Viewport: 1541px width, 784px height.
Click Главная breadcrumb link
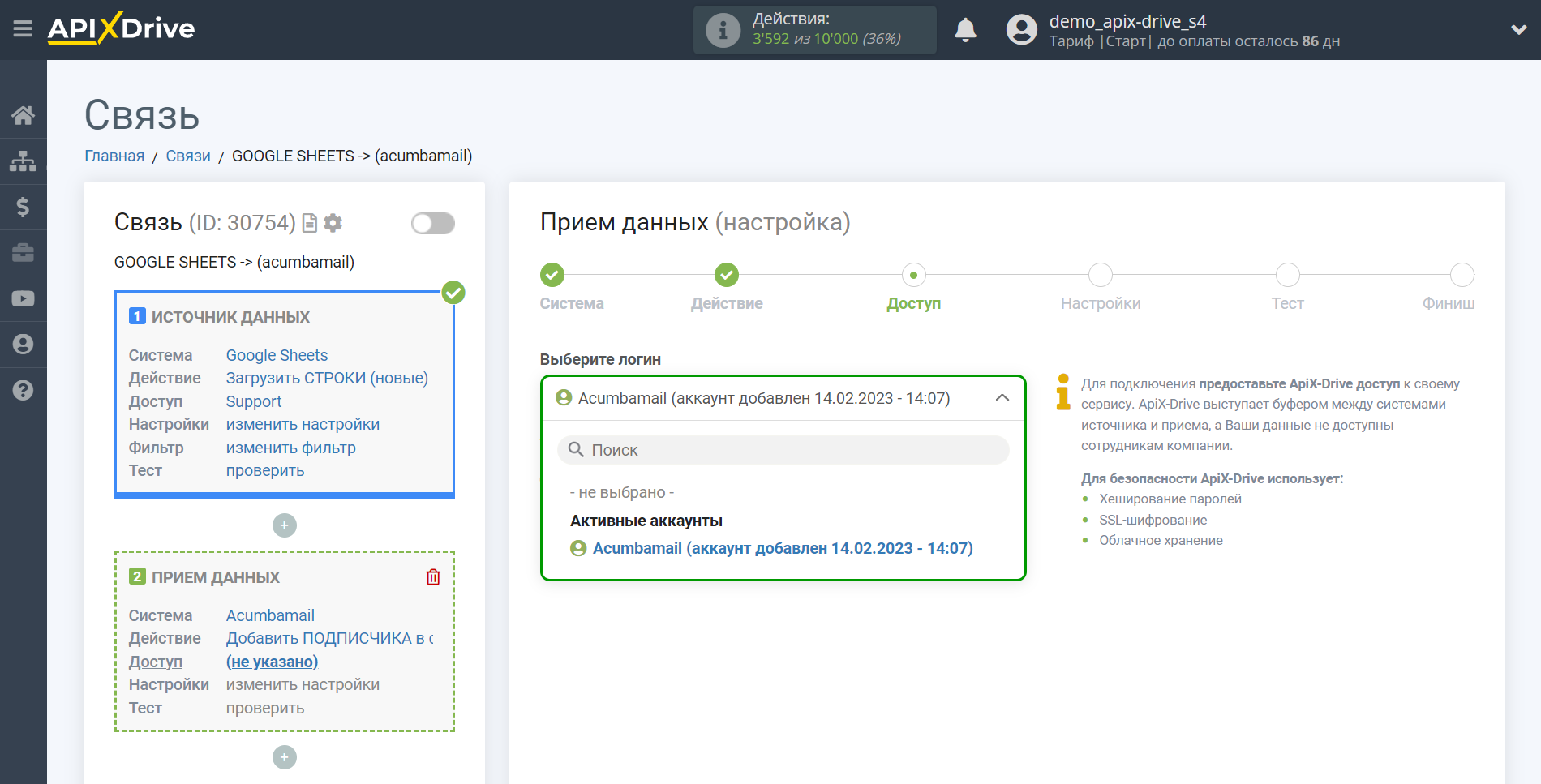(114, 156)
